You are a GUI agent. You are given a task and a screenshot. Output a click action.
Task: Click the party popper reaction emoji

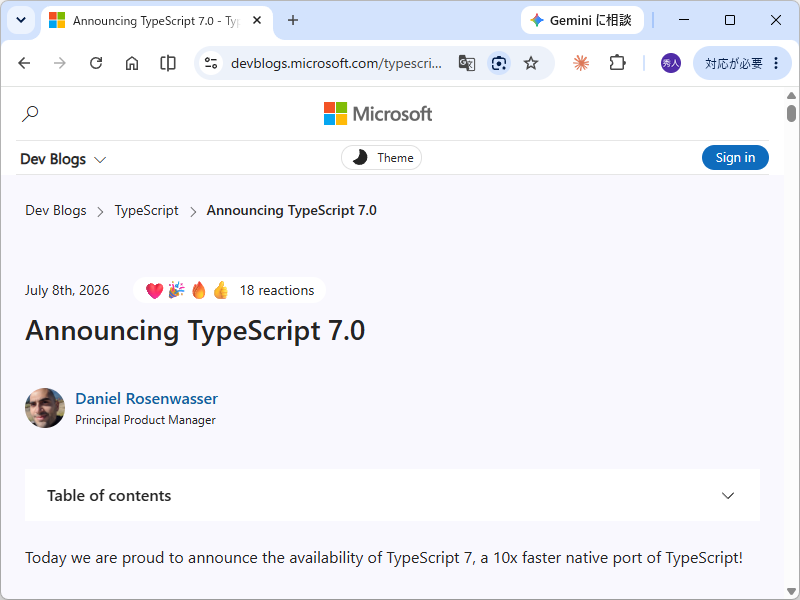(x=177, y=290)
